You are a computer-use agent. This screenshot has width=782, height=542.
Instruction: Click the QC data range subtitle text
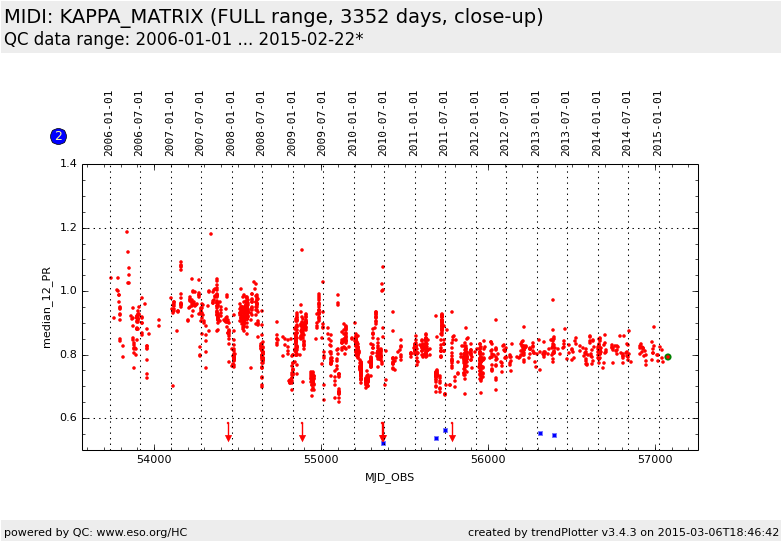(184, 39)
